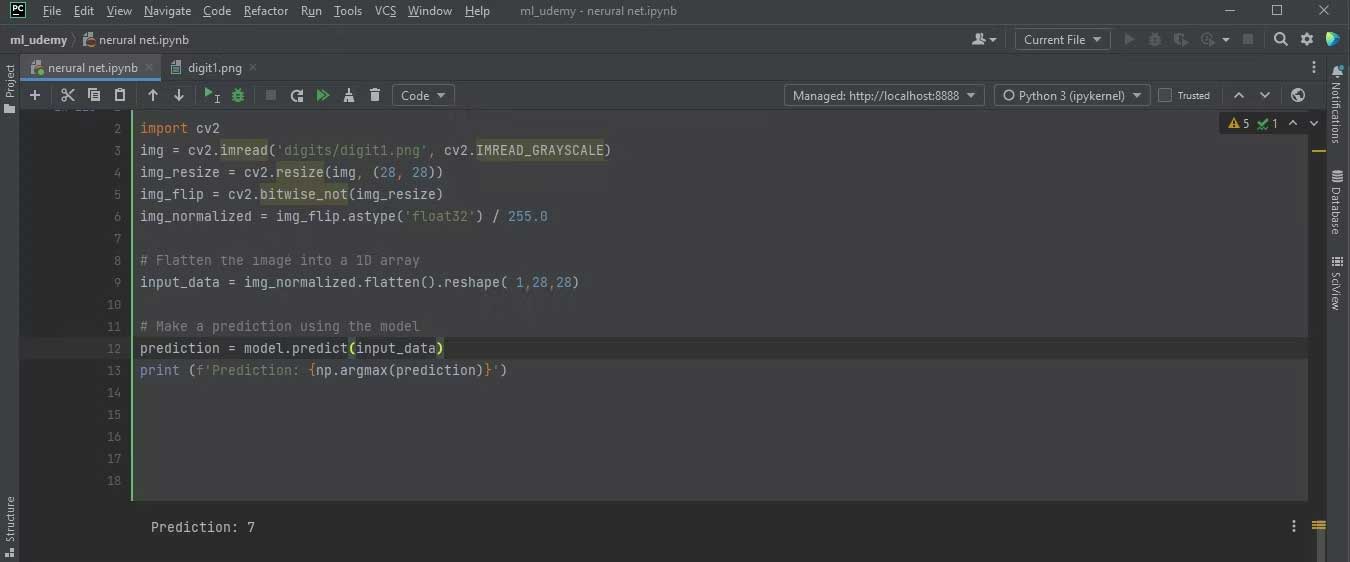Open the Current File run configuration dropdown
Image resolution: width=1350 pixels, height=562 pixels.
pos(1062,39)
